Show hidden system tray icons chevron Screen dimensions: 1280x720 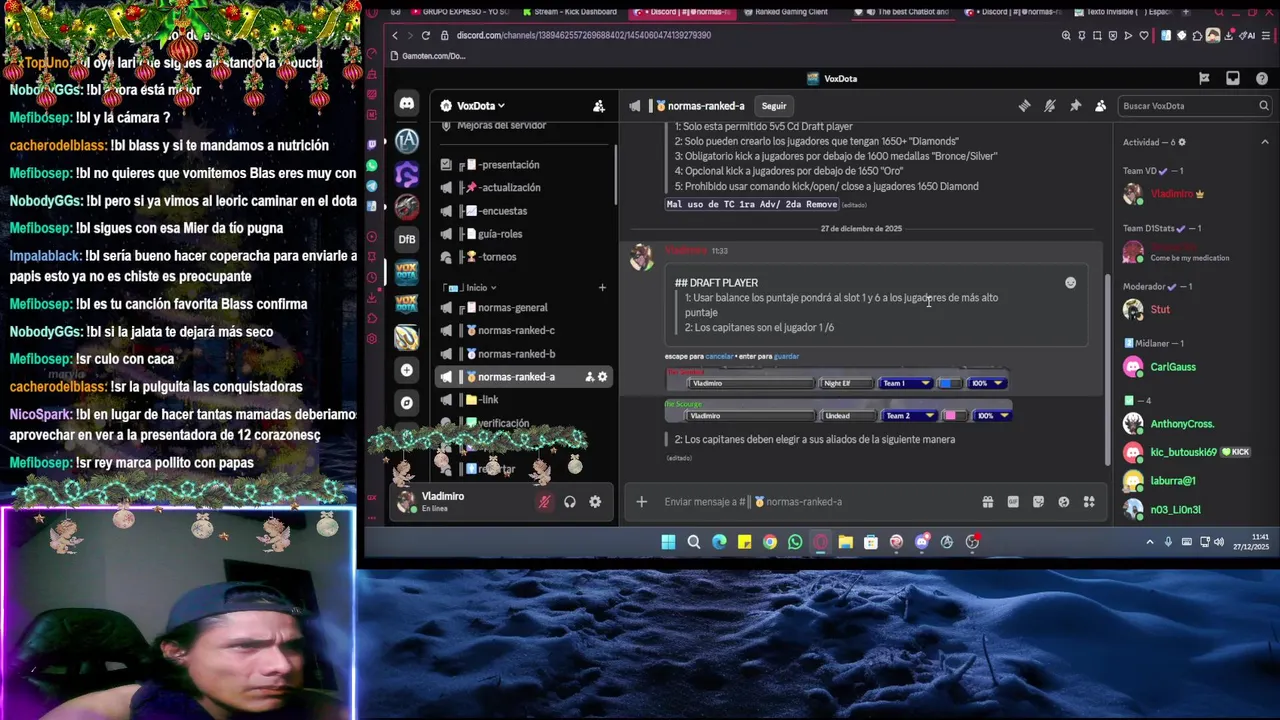[1150, 542]
